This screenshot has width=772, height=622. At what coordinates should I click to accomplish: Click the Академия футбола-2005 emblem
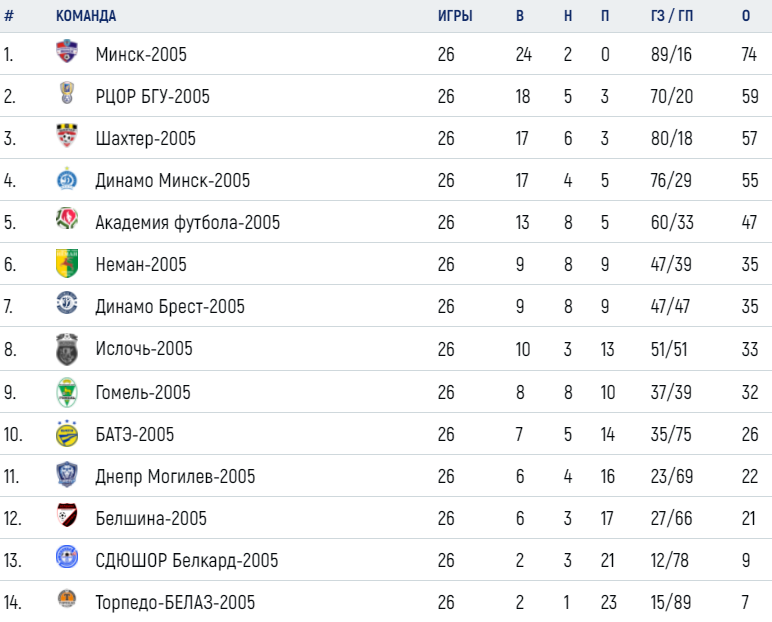point(67,219)
